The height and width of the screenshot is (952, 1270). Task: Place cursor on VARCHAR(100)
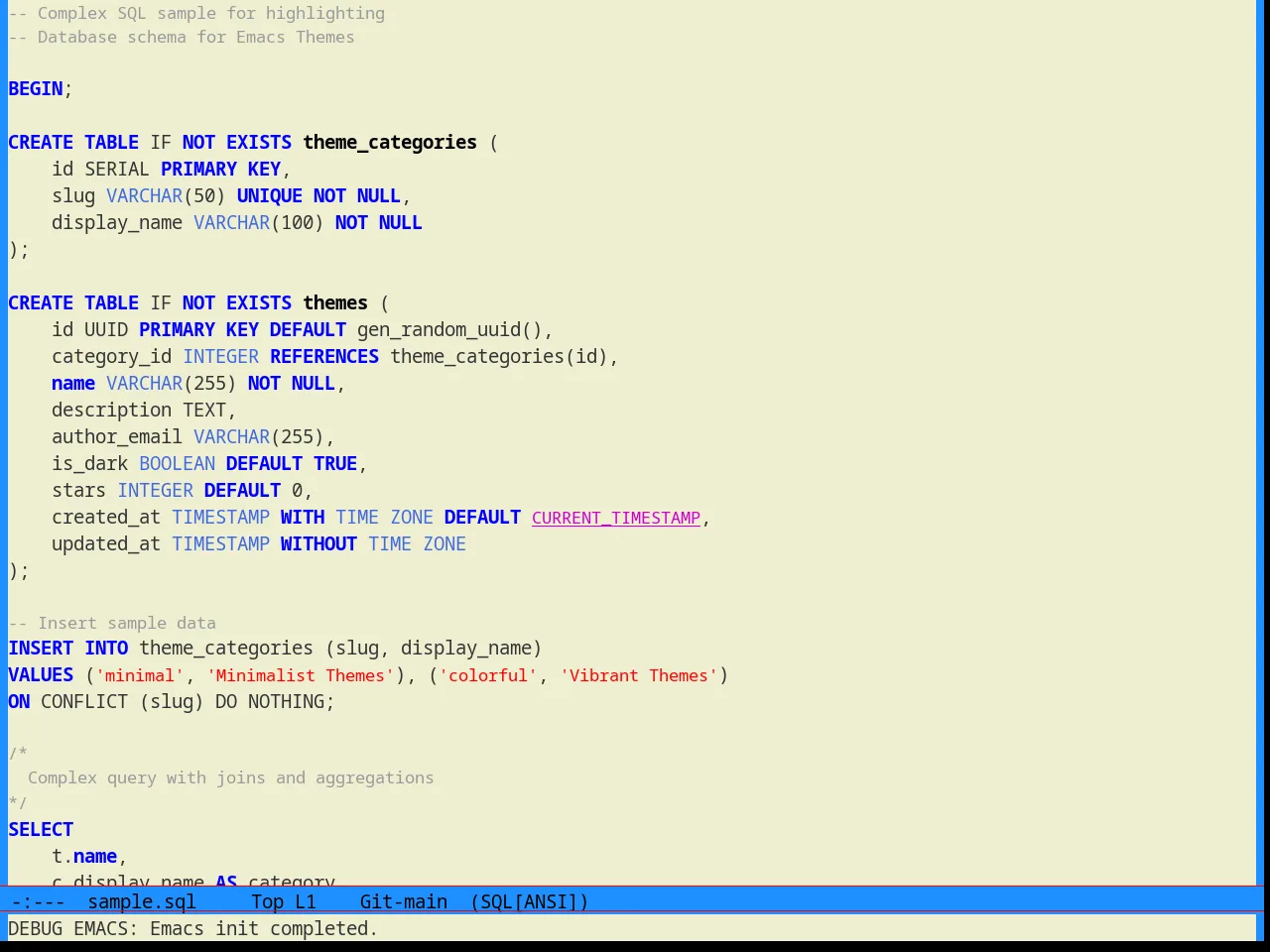(259, 223)
